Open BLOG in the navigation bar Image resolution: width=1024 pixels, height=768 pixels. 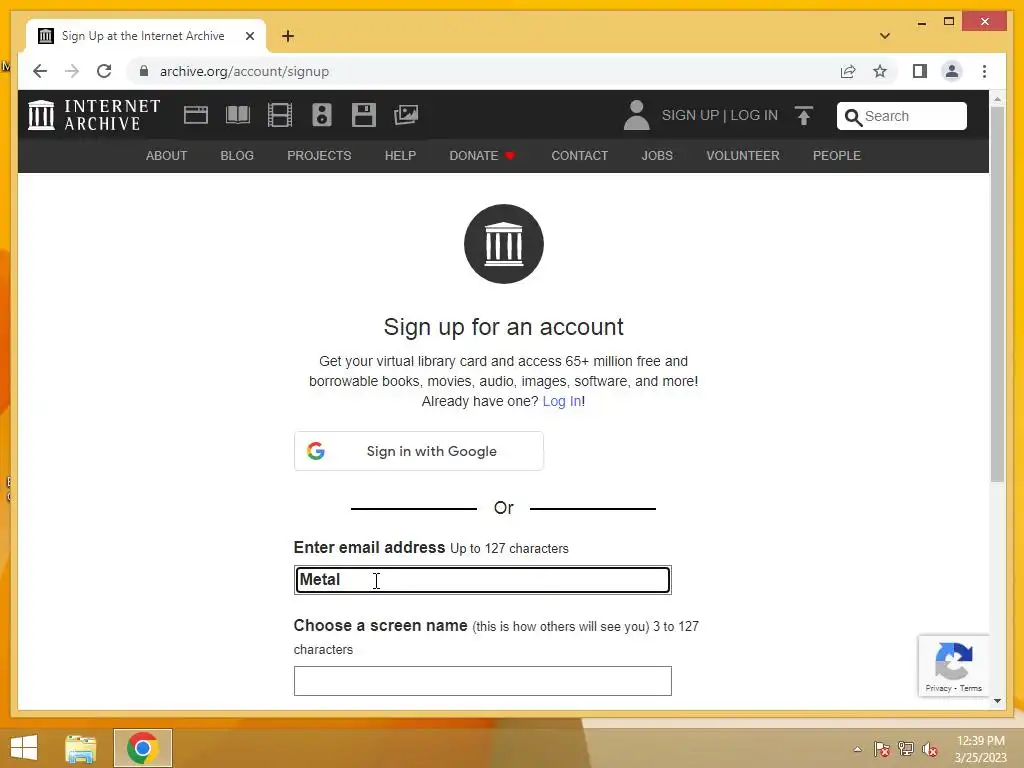click(x=237, y=155)
